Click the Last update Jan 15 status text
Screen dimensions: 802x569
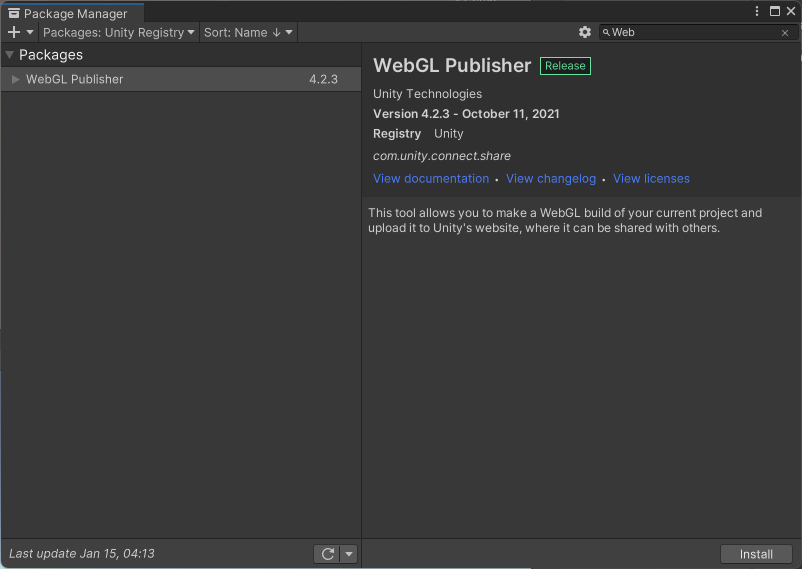pos(82,554)
